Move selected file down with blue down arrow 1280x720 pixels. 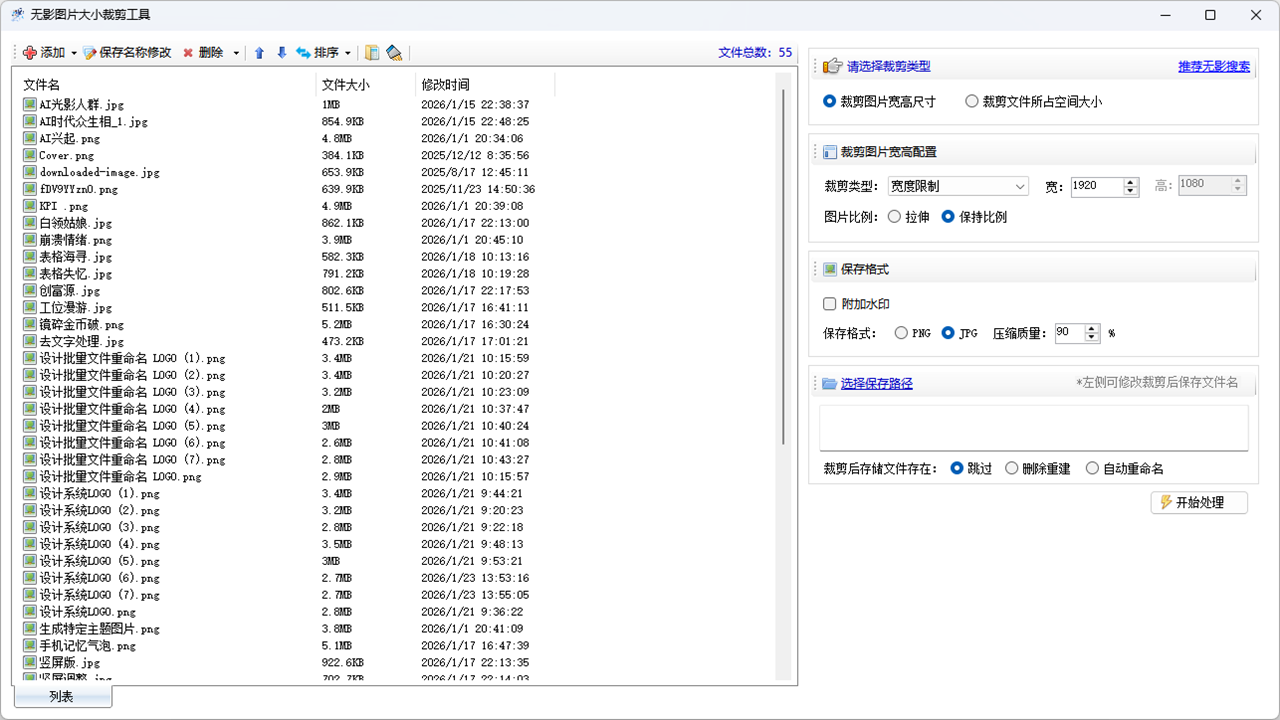coord(281,53)
